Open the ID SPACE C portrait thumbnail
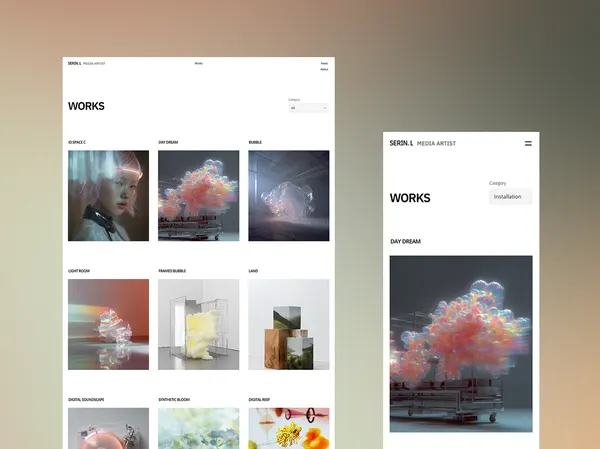 [108, 196]
